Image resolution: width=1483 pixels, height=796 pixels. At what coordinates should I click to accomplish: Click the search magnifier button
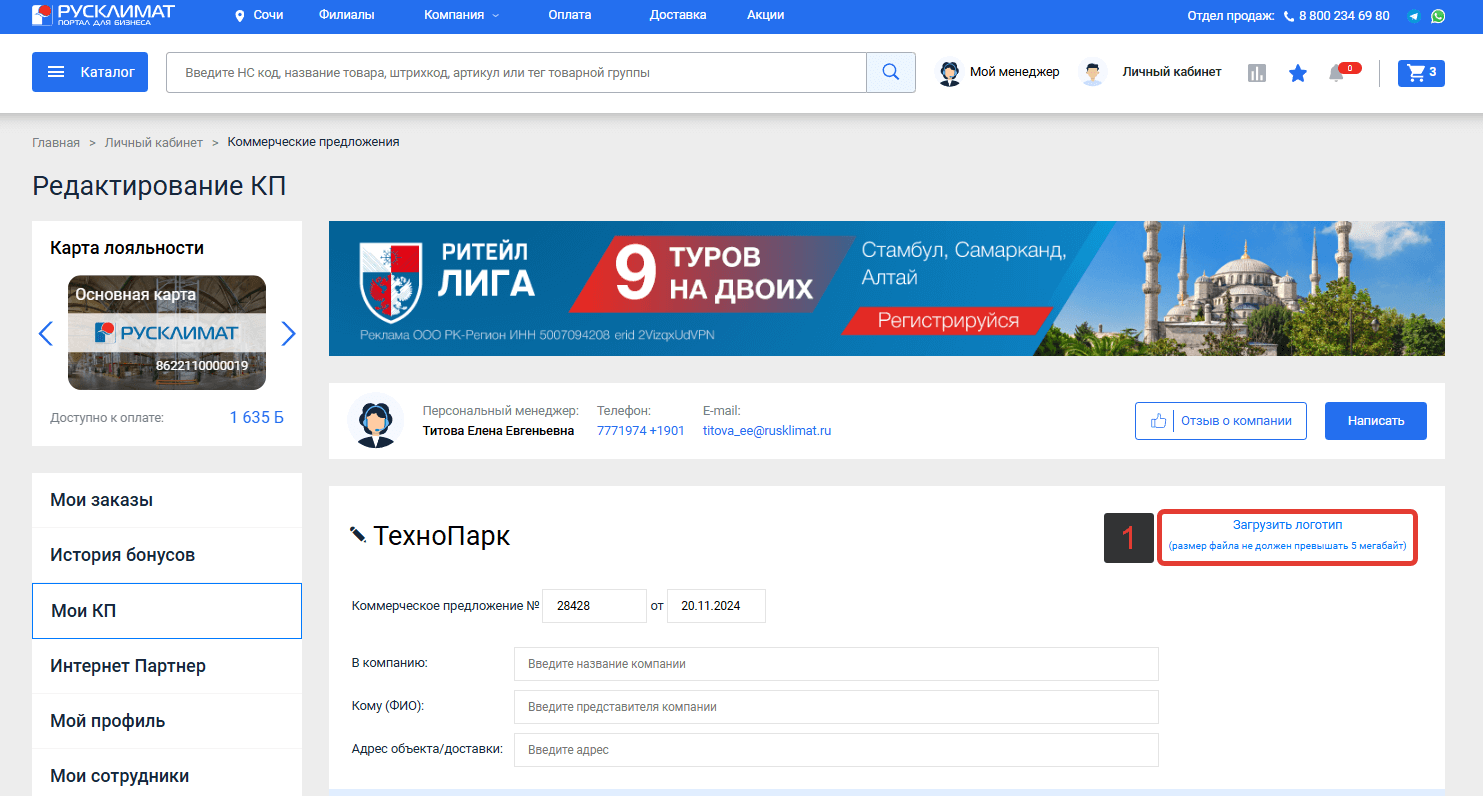tap(891, 72)
